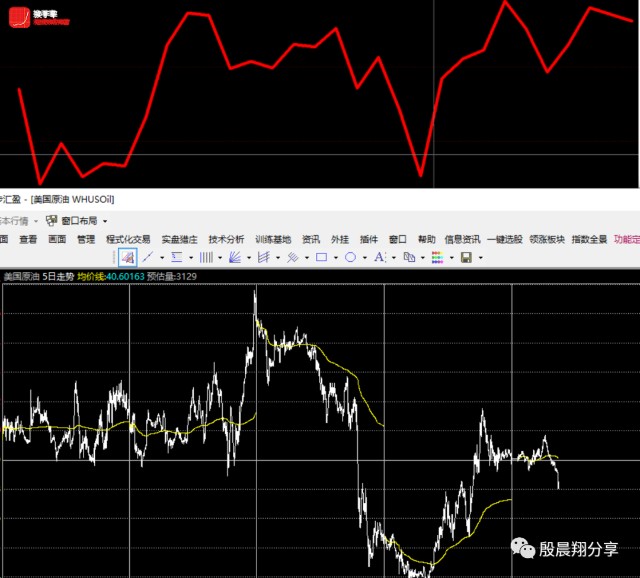Screen dimensions: 640x578
Task: Select the drawing pencil tool icon
Action: [127, 258]
